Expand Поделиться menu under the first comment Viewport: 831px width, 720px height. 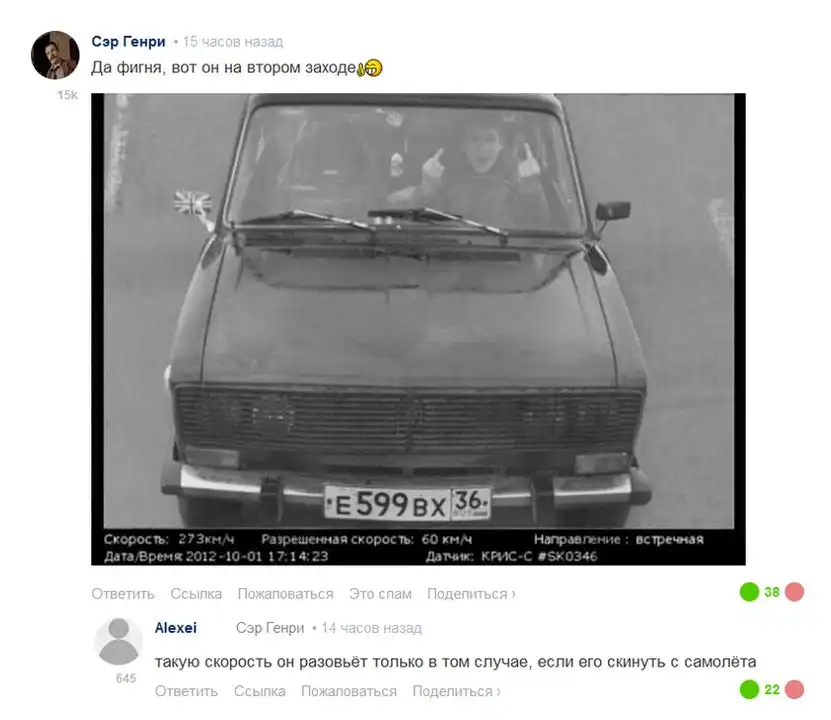(471, 594)
